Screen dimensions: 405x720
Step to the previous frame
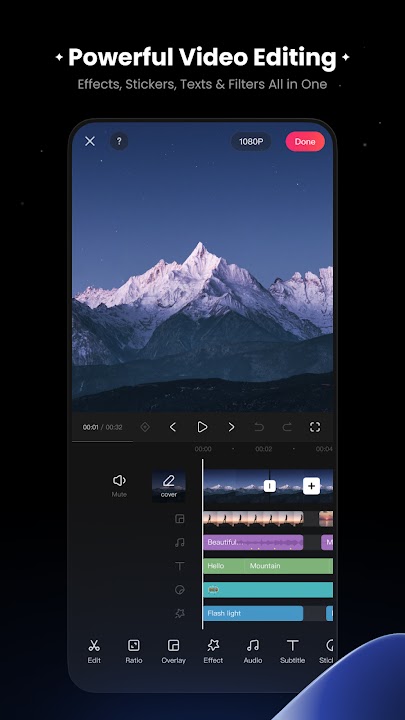click(x=173, y=427)
